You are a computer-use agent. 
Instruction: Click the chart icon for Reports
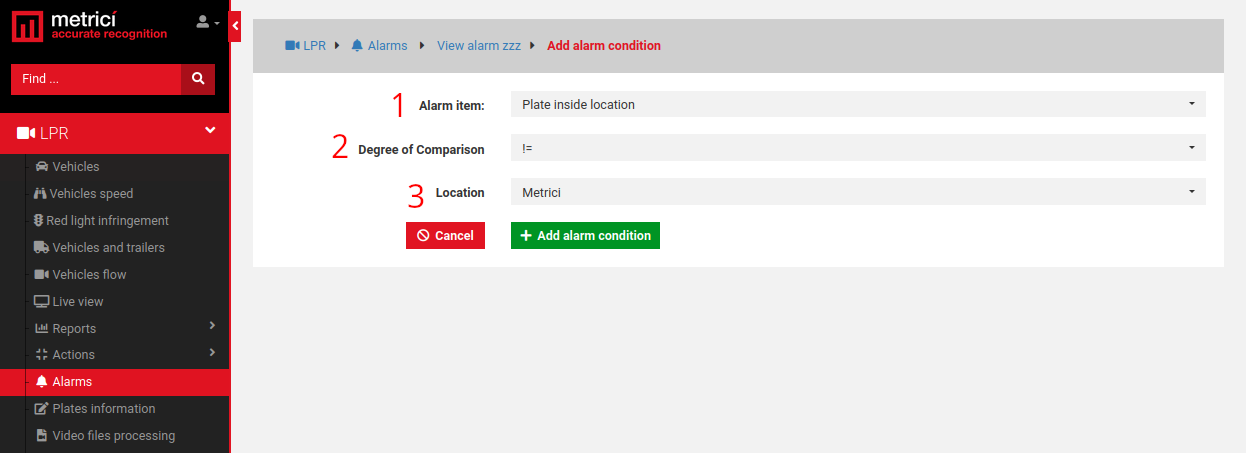42,328
